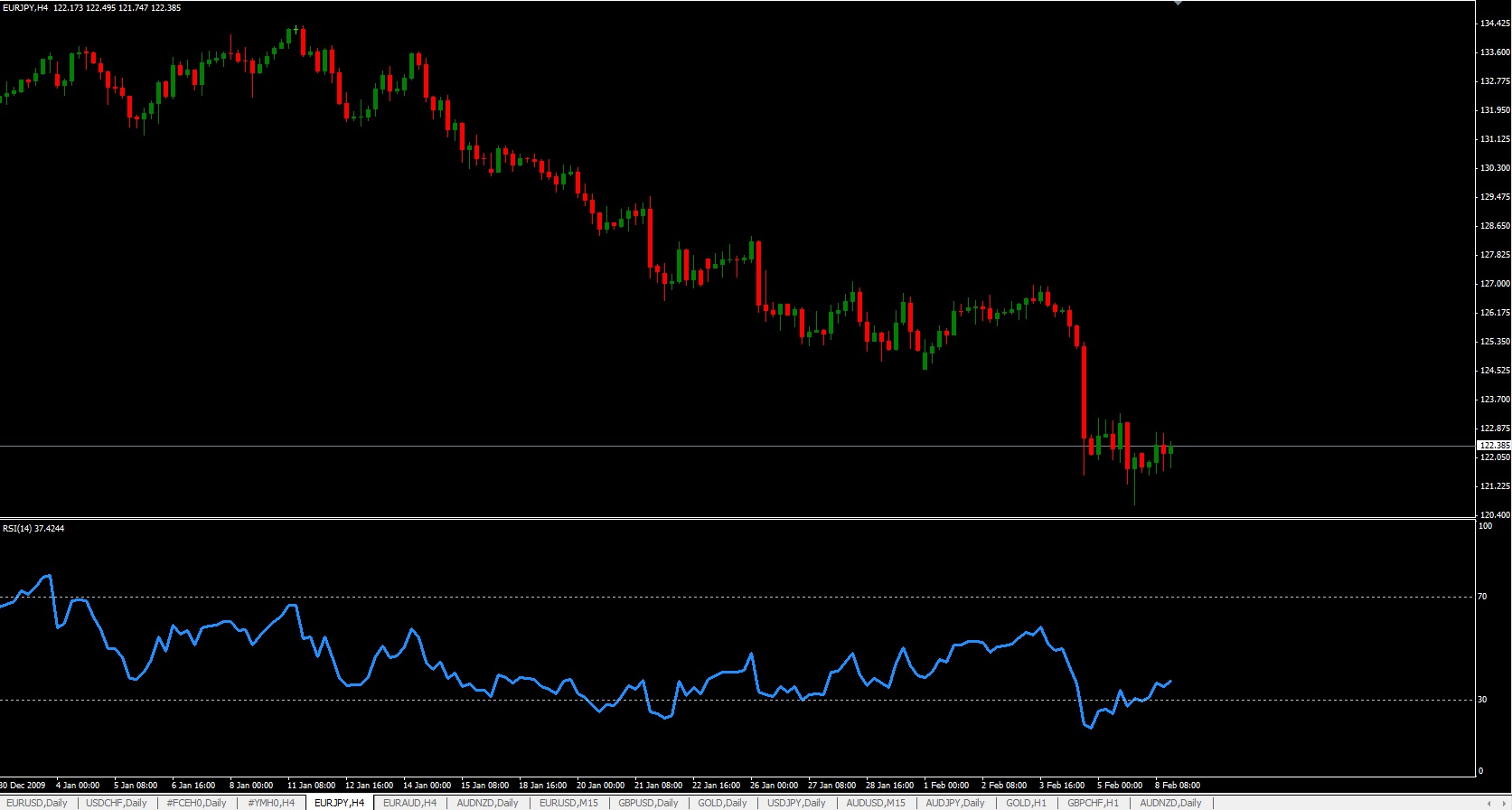
Task: Click the 134.425 price scale label
Action: tap(1495, 24)
